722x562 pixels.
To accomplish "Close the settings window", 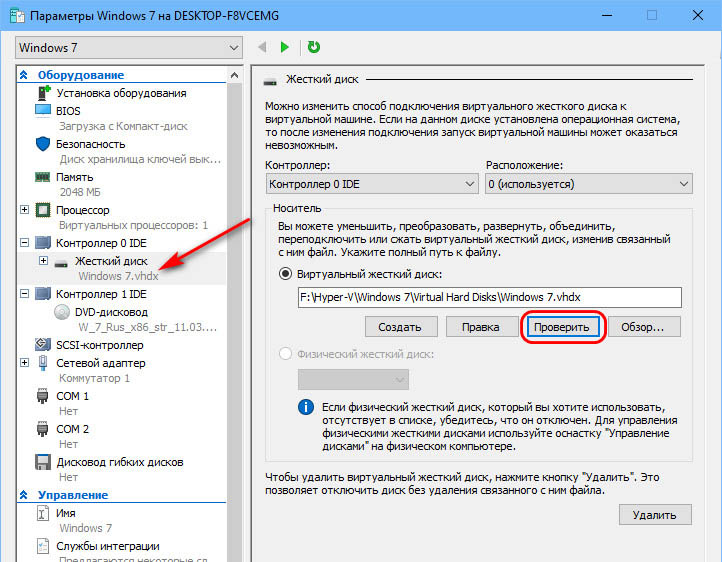I will tap(698, 16).
